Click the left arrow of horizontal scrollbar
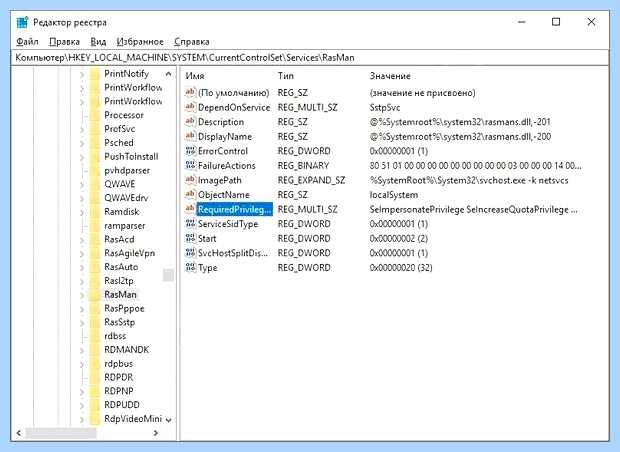This screenshot has width=620, height=452. pyautogui.click(x=19, y=433)
